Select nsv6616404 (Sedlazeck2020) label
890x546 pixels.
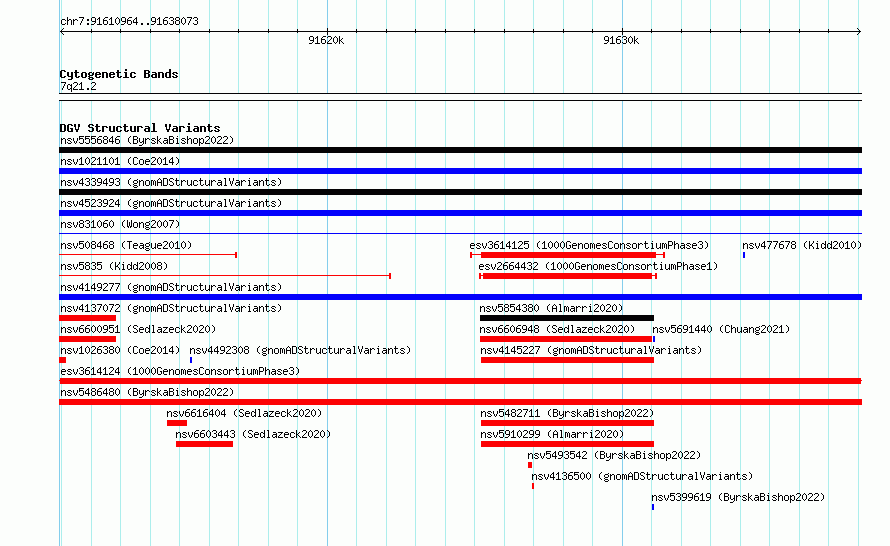244,413
